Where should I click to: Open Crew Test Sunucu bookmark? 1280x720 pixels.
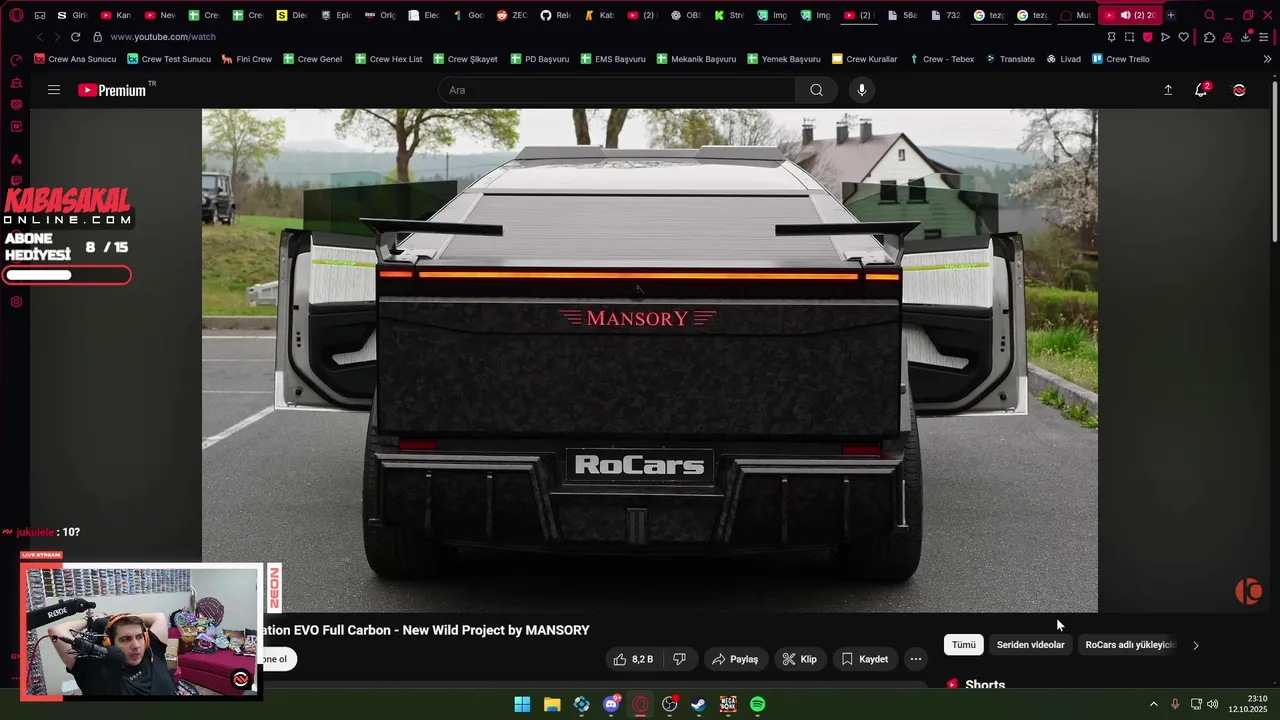169,59
